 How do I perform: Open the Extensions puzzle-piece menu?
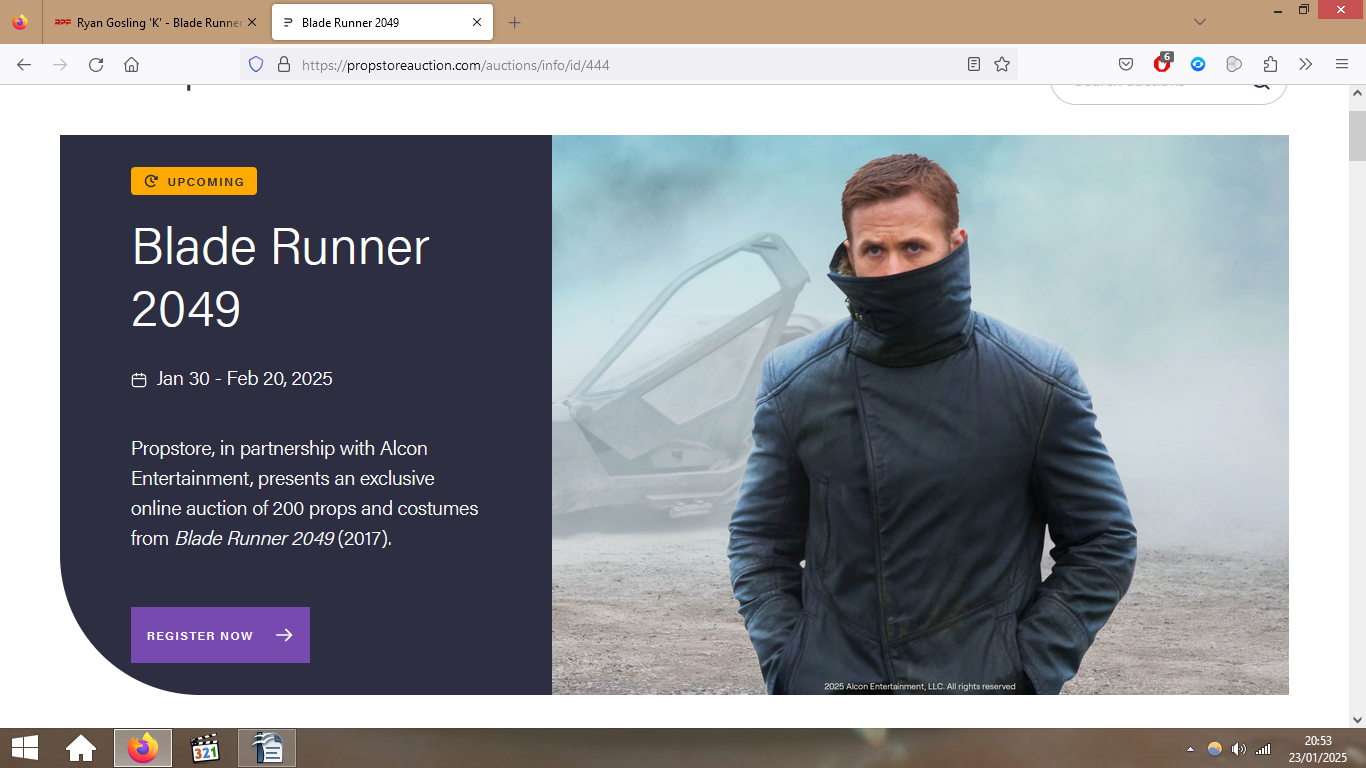(x=1270, y=64)
